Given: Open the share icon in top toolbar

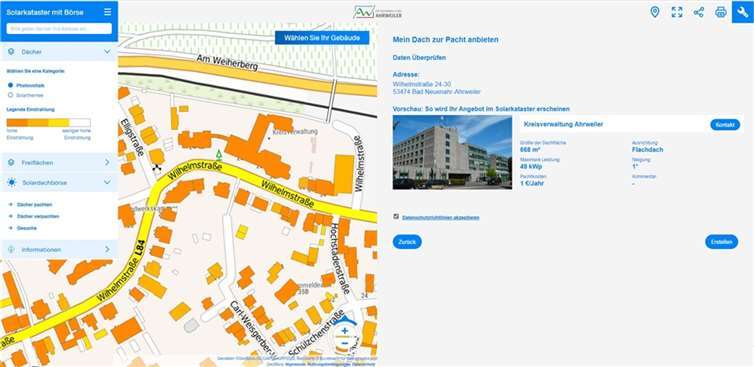Looking at the screenshot, I should click(x=699, y=12).
